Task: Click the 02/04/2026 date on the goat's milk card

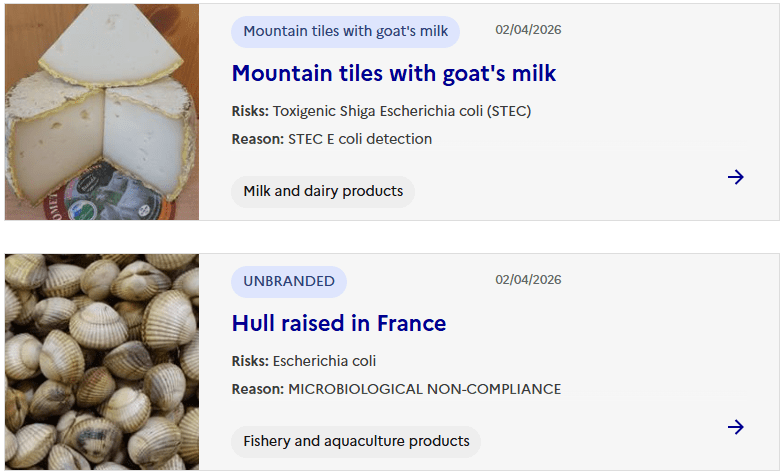Action: [528, 30]
